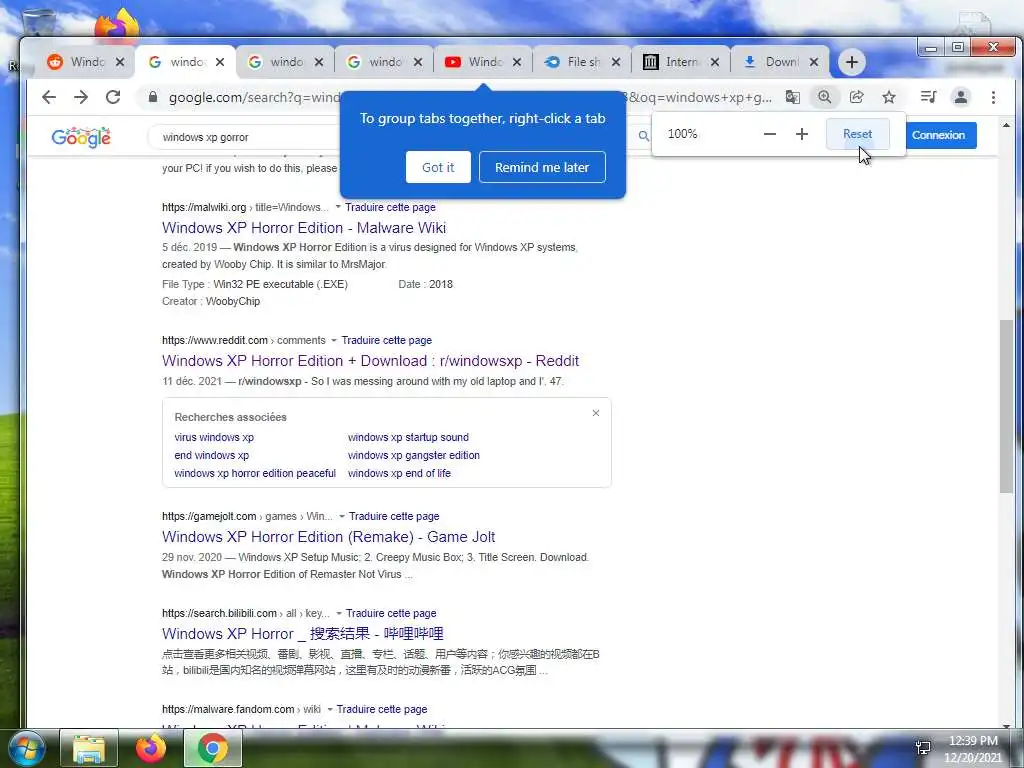Reload the current page
1024x768 pixels.
(x=113, y=97)
